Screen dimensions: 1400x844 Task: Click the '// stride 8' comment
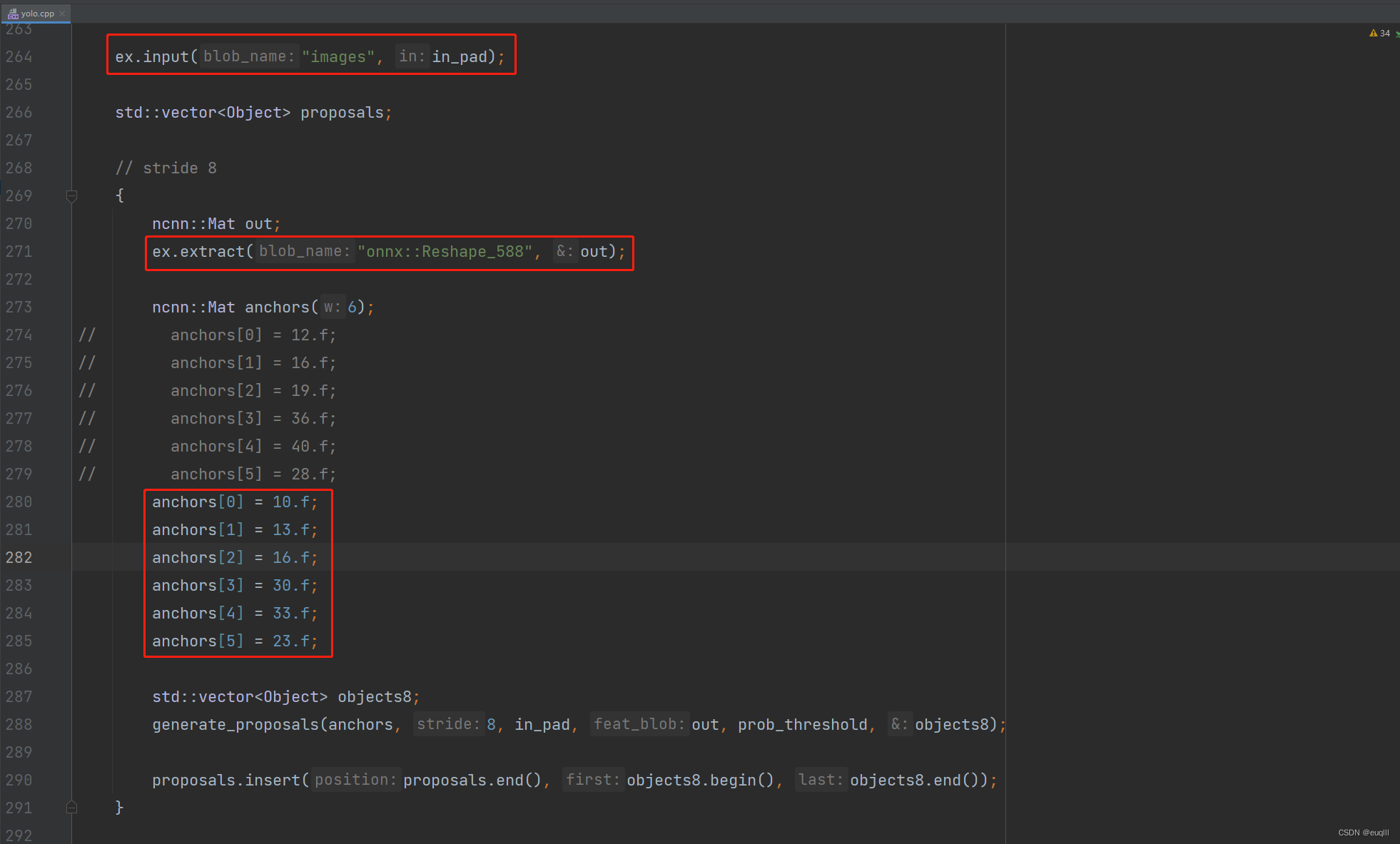(166, 168)
